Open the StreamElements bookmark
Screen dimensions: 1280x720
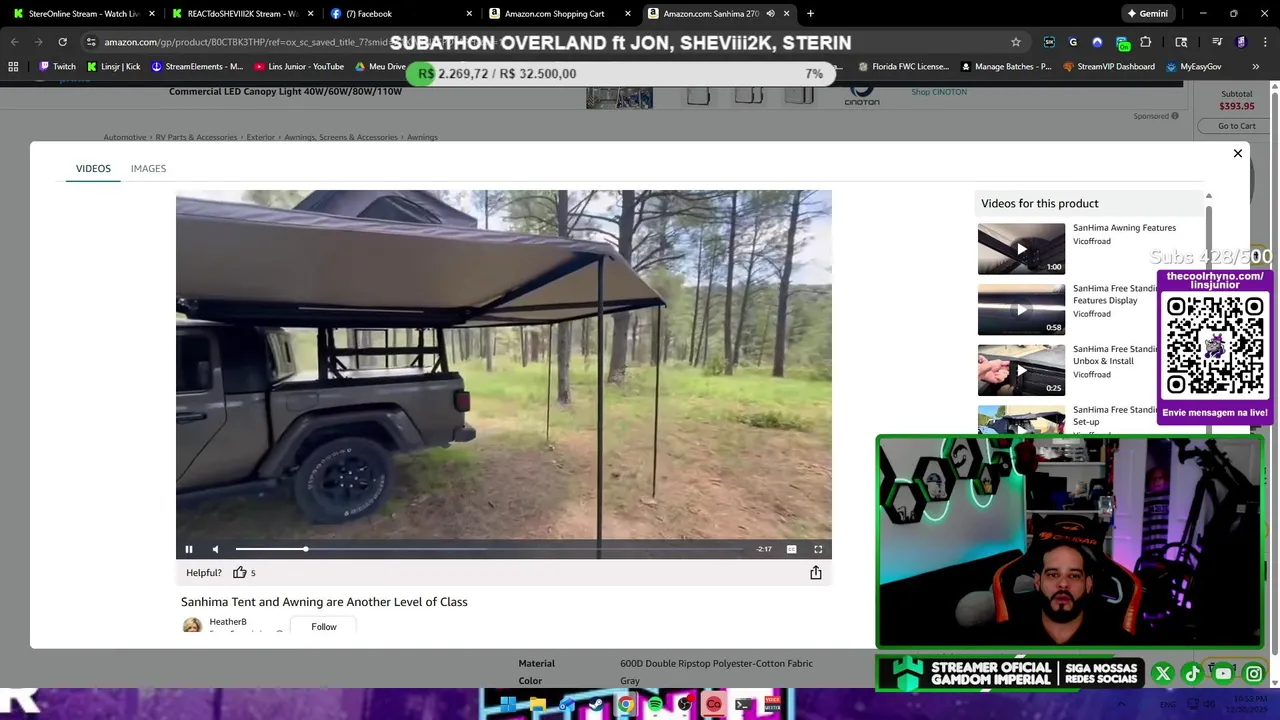[197, 67]
